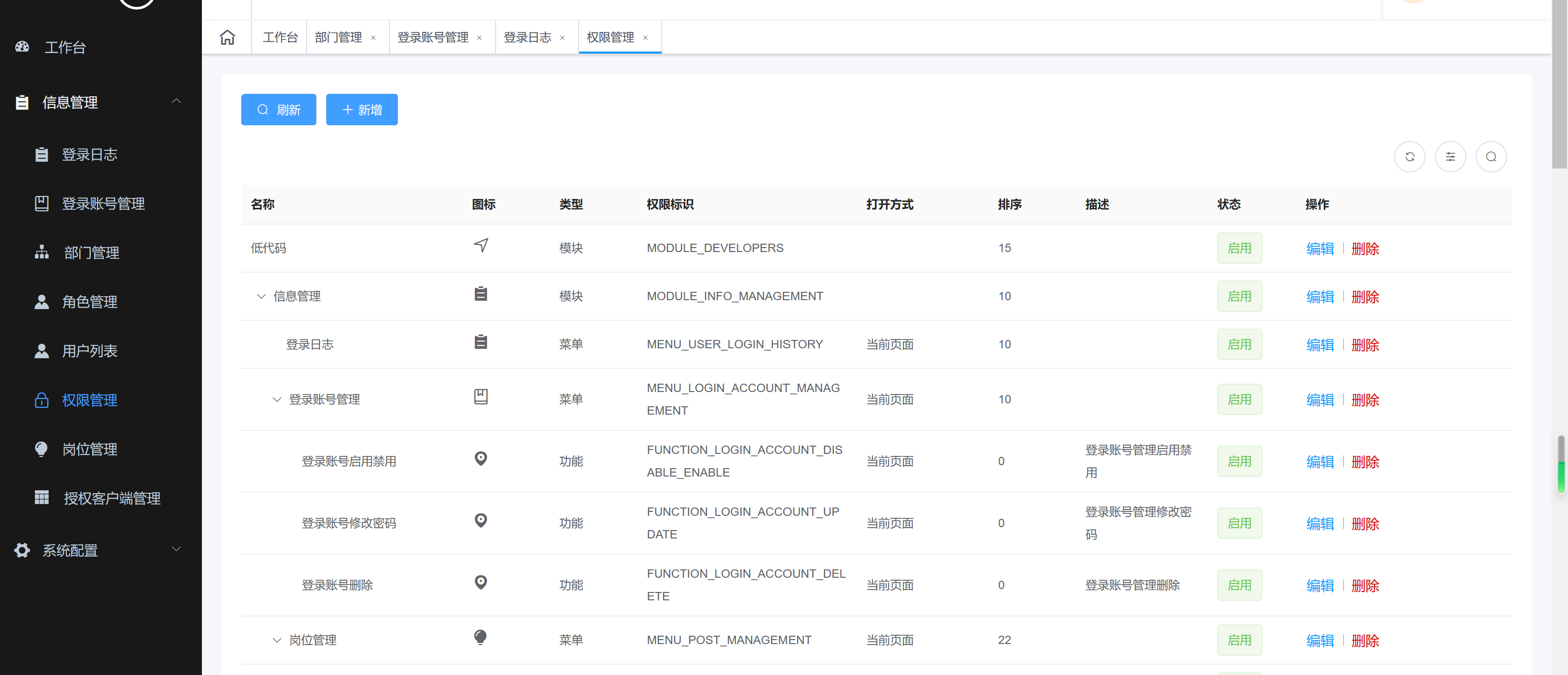1568x675 pixels.
Task: Click the round search icon above the table
Action: 1491,157
